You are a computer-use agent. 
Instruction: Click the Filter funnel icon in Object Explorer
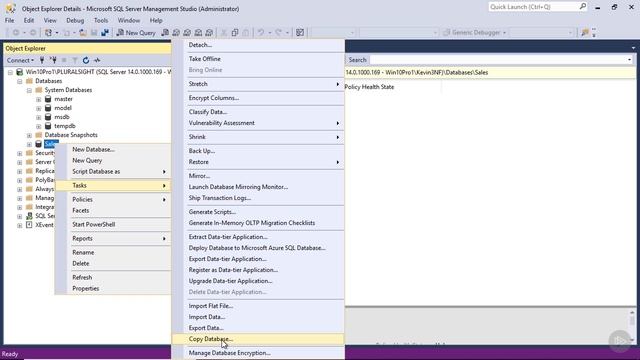point(75,60)
